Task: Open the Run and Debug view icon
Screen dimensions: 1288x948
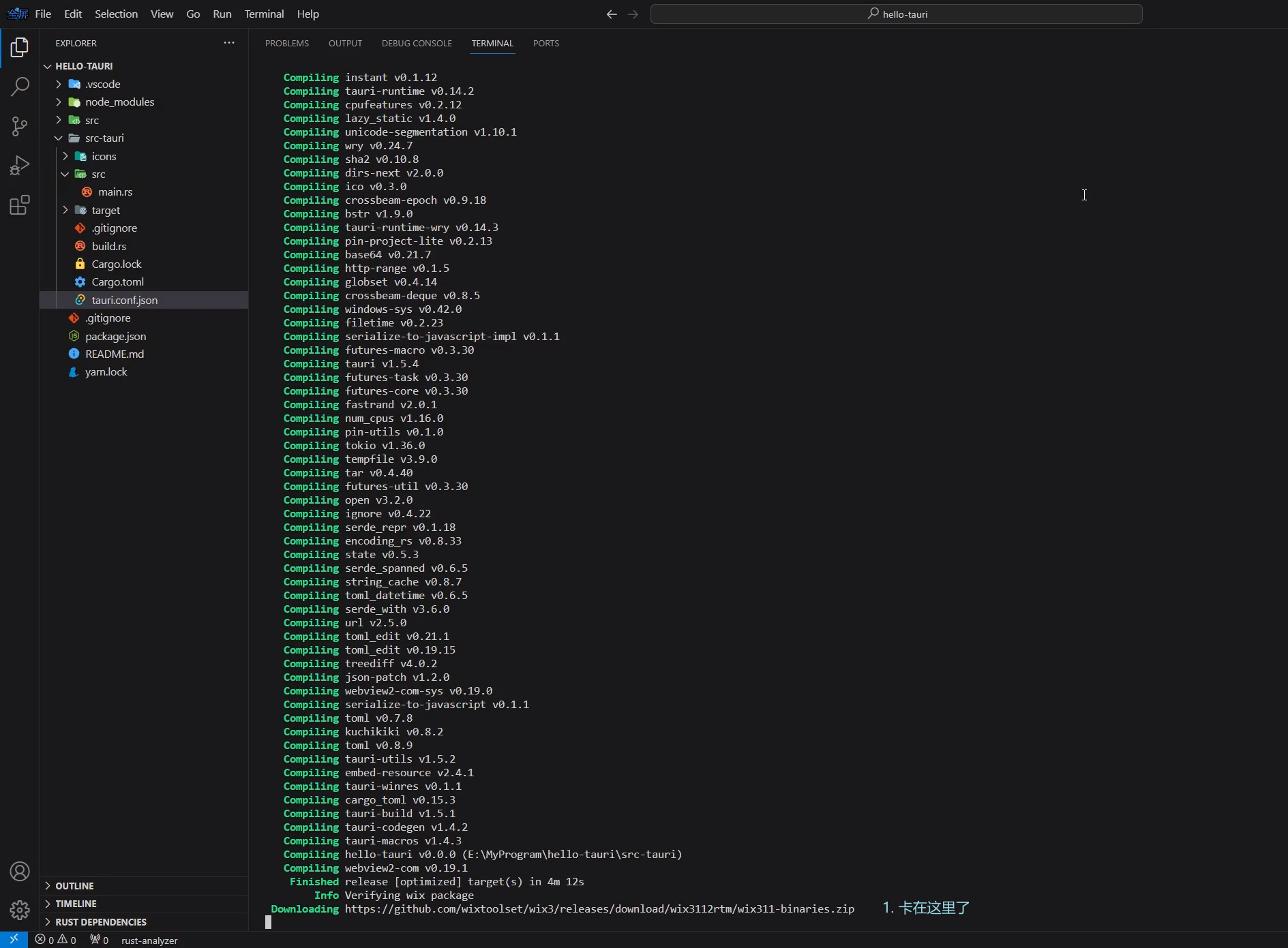Action: pos(20,166)
